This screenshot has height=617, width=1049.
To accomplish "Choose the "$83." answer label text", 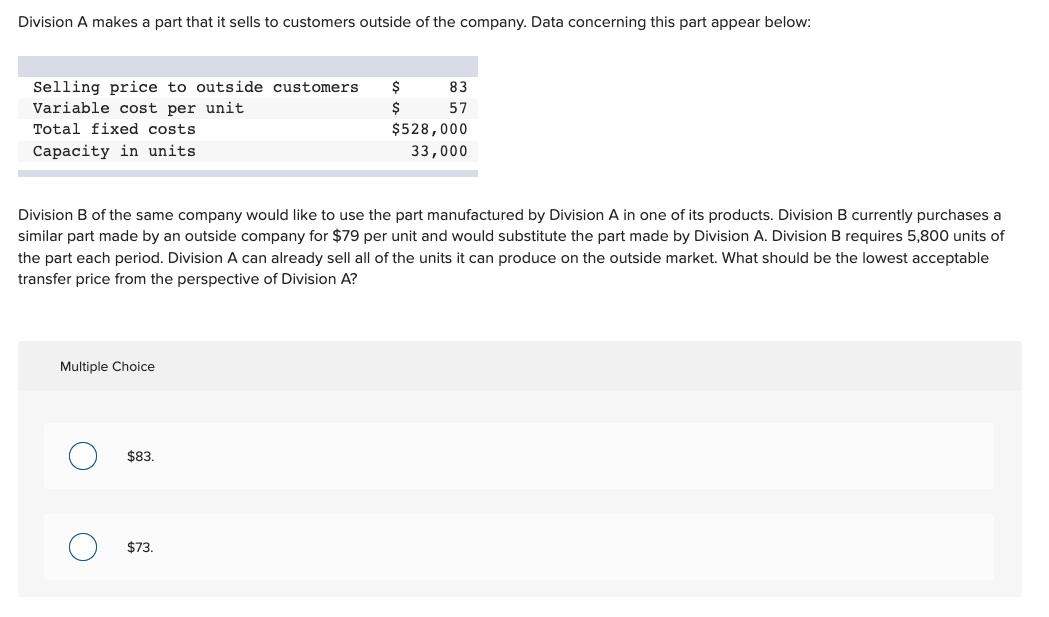I will coord(140,456).
